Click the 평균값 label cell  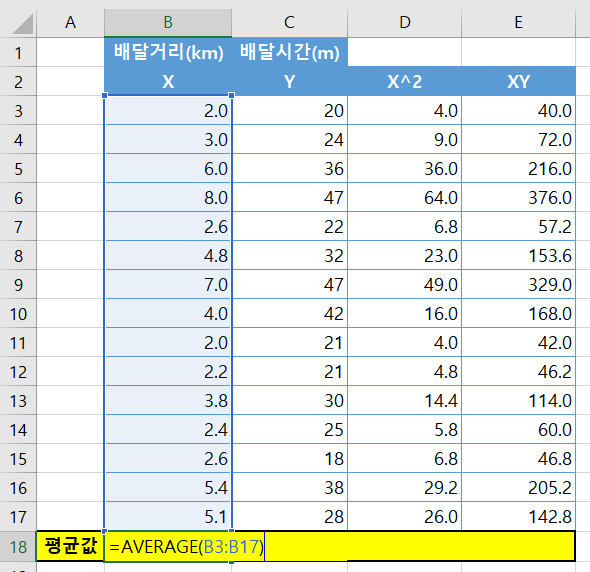tap(70, 546)
